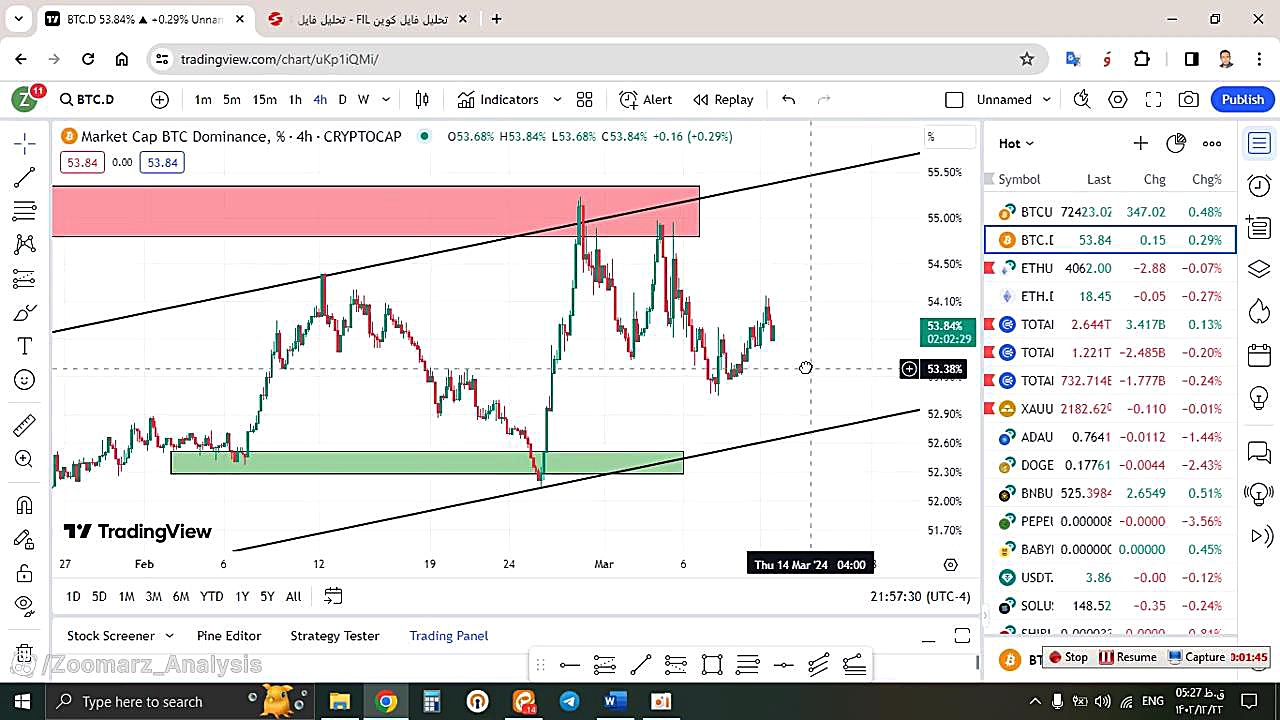Set date range to YTD
The width and height of the screenshot is (1280, 720).
point(211,596)
